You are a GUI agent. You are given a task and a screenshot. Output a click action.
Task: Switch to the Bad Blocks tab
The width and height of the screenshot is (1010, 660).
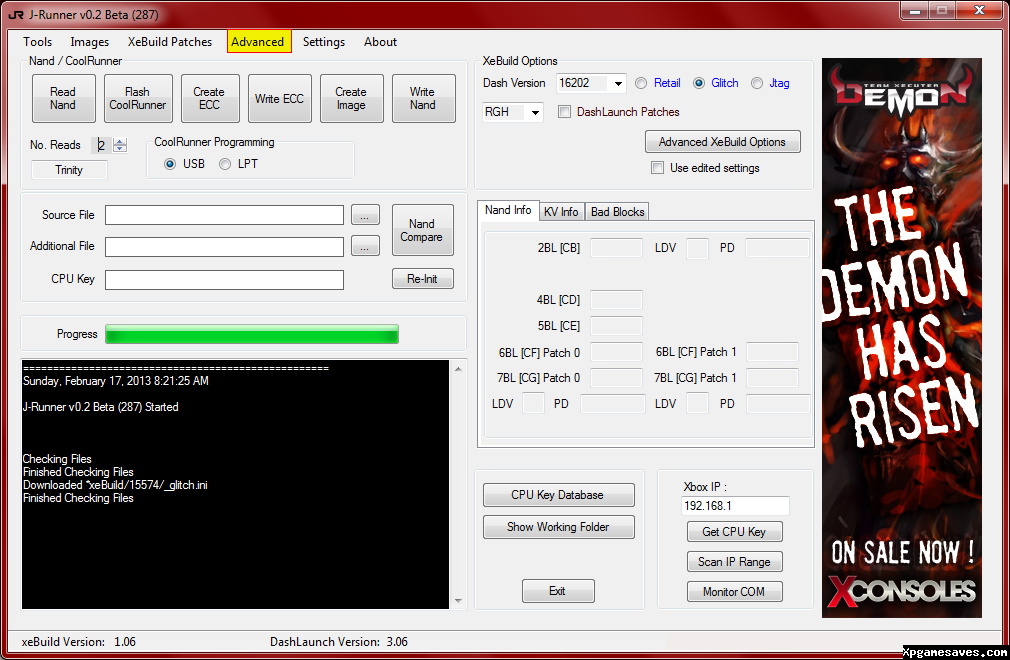pyautogui.click(x=617, y=212)
